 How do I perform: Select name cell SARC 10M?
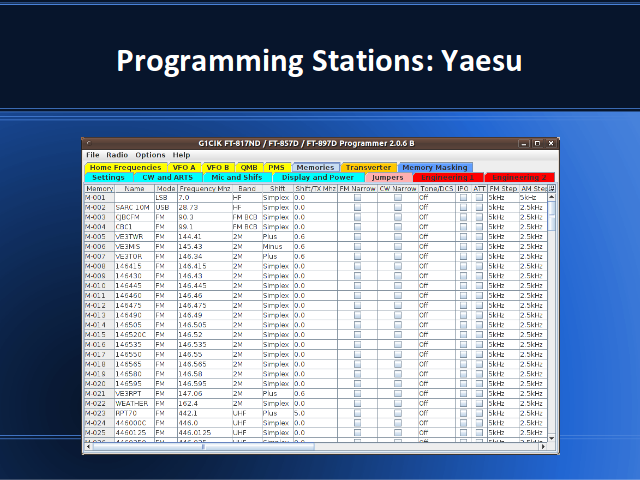coord(135,207)
